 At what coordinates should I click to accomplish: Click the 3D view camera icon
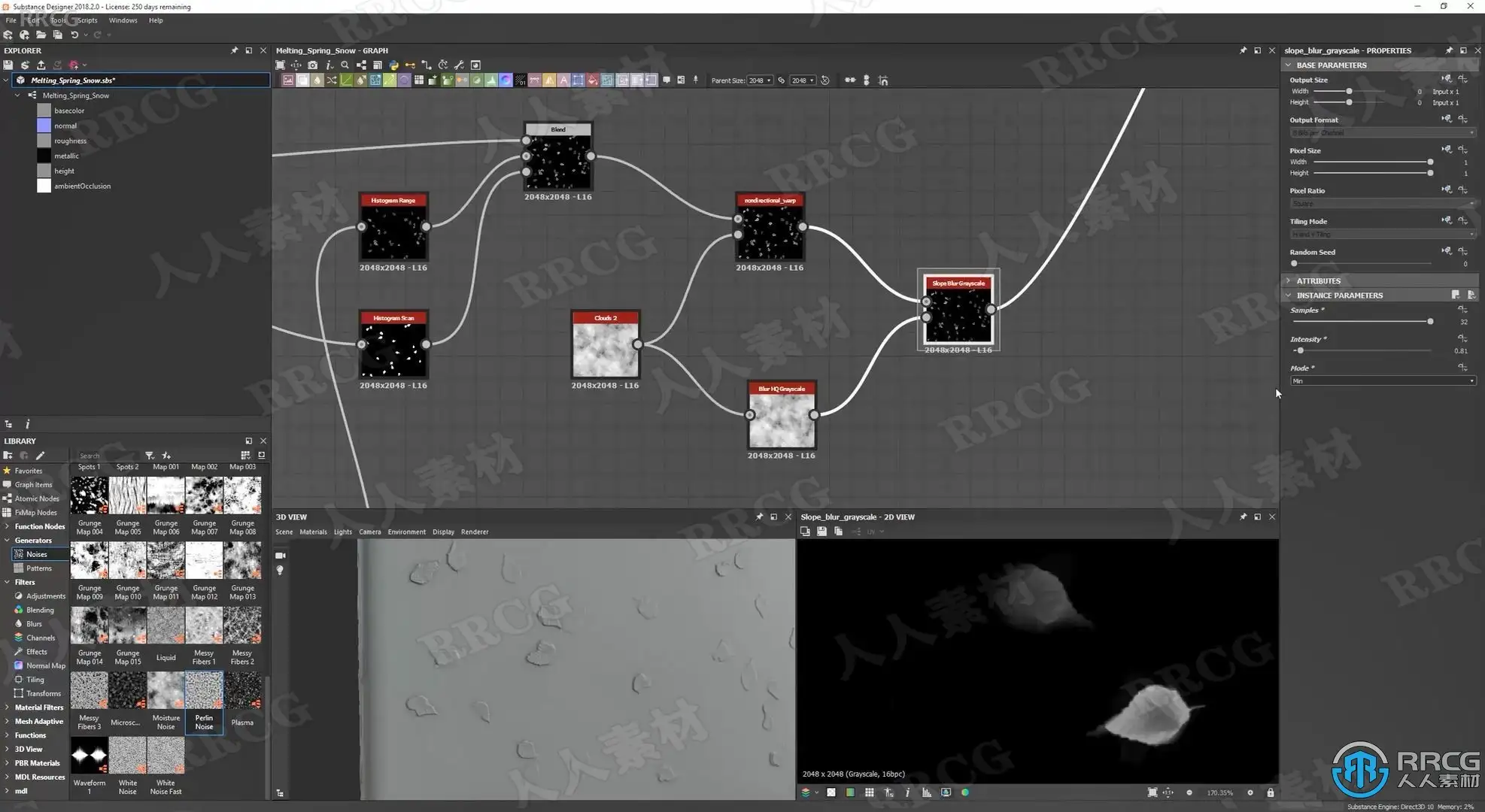[x=281, y=556]
